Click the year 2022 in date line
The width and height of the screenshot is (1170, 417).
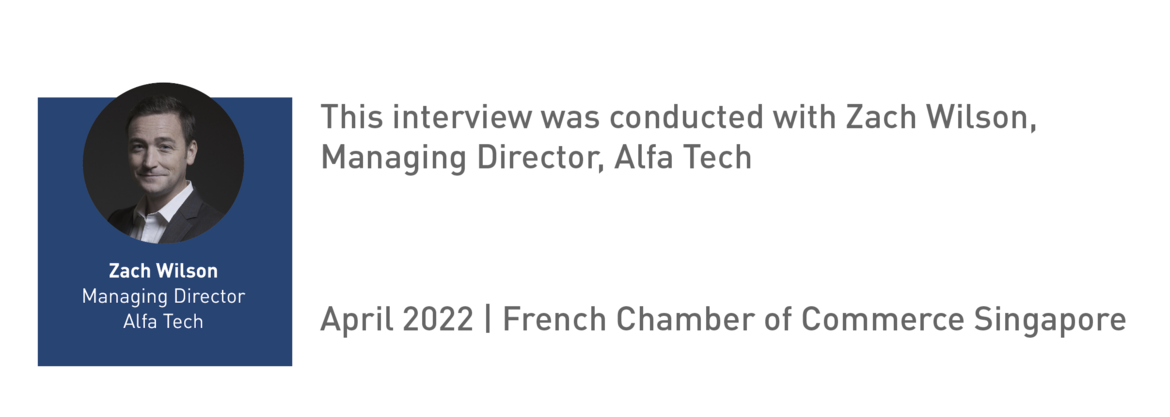point(437,319)
